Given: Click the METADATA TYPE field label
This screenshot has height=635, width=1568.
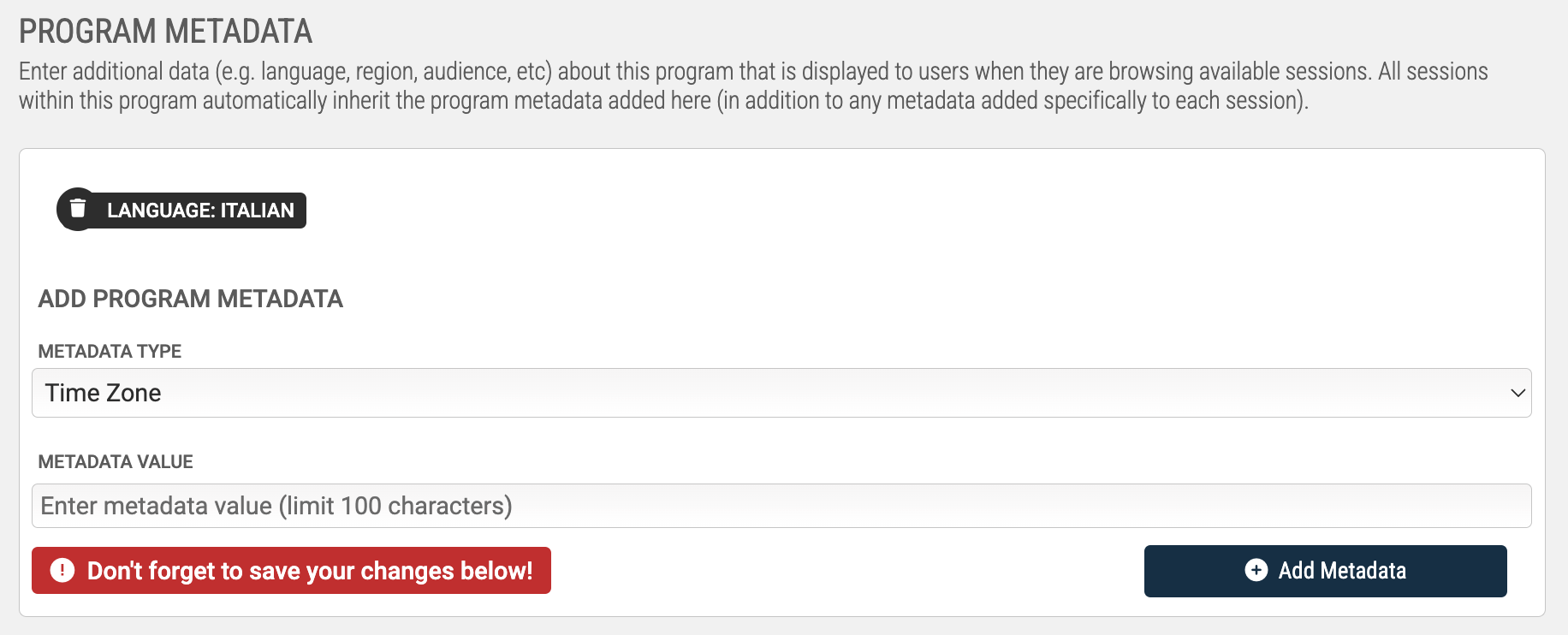Looking at the screenshot, I should pos(110,351).
